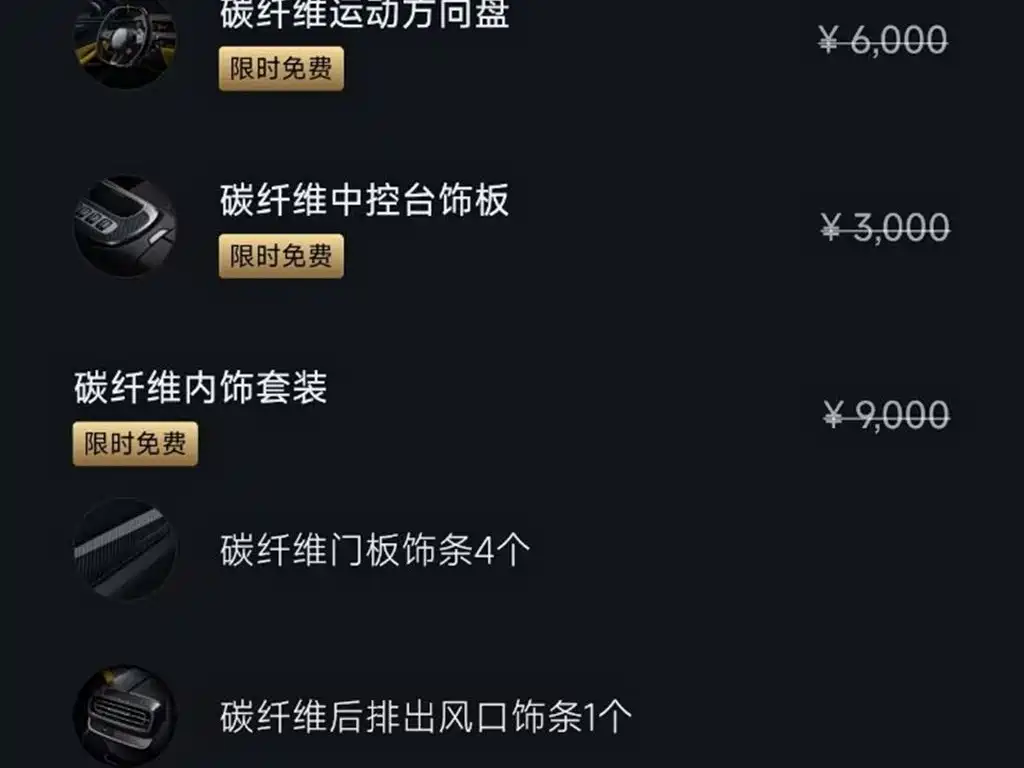Open the 碳纤维中控台饰板 circular thumbnail

click(x=125, y=226)
